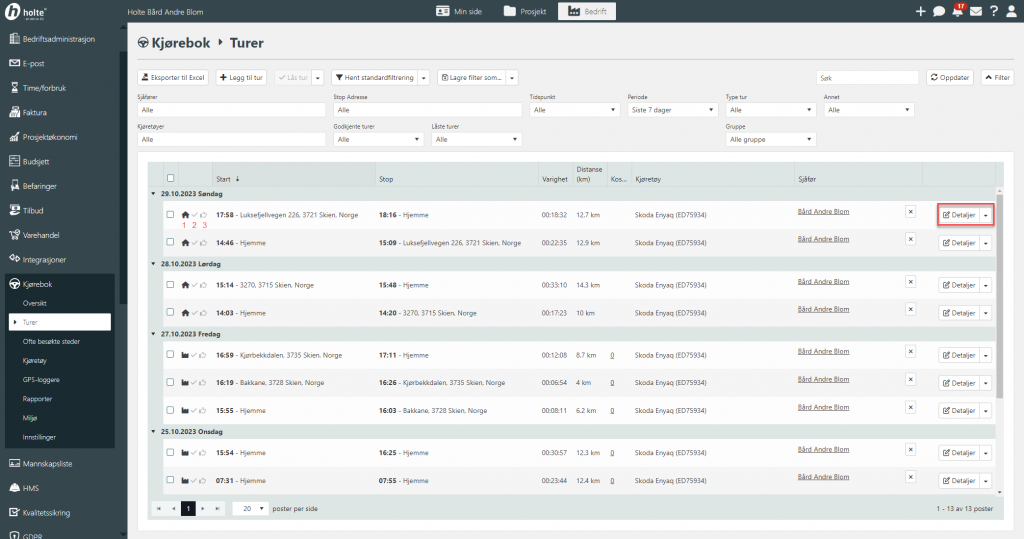Screen dimensions: 1024x539
Task: Click the chat bubble icon in top bar
Action: pyautogui.click(x=939, y=11)
